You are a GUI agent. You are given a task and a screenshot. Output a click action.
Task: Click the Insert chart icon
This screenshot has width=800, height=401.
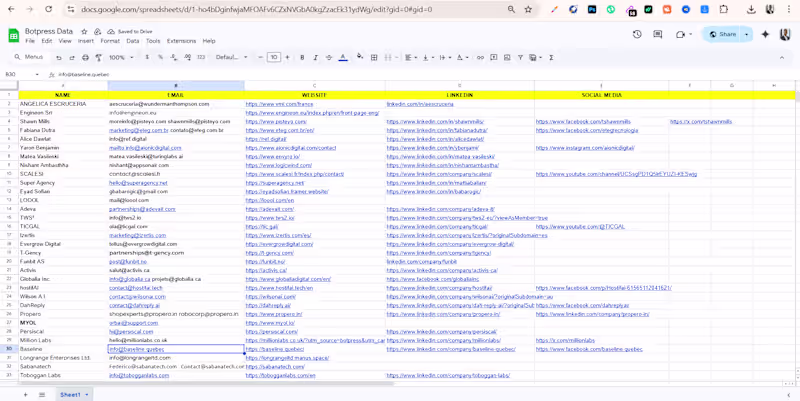(x=507, y=58)
